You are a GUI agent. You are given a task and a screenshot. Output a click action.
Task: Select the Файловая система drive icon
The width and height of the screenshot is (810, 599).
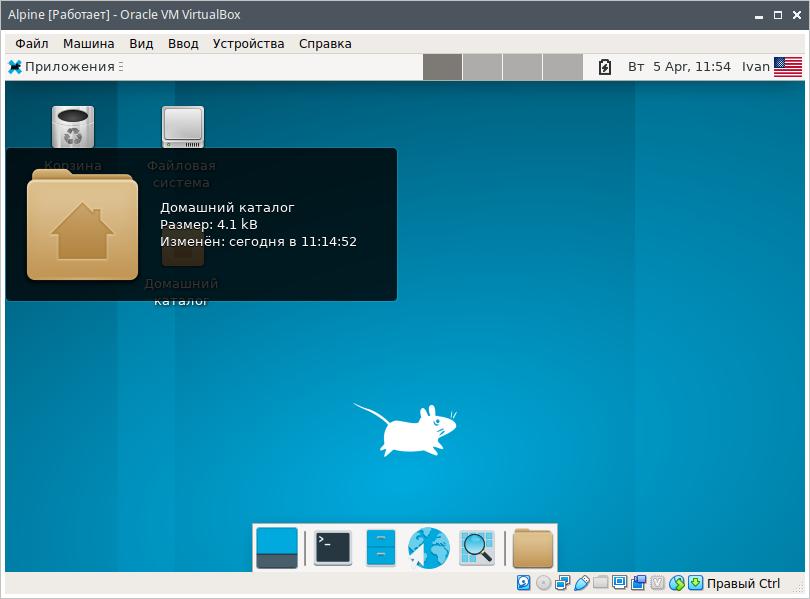pyautogui.click(x=183, y=127)
